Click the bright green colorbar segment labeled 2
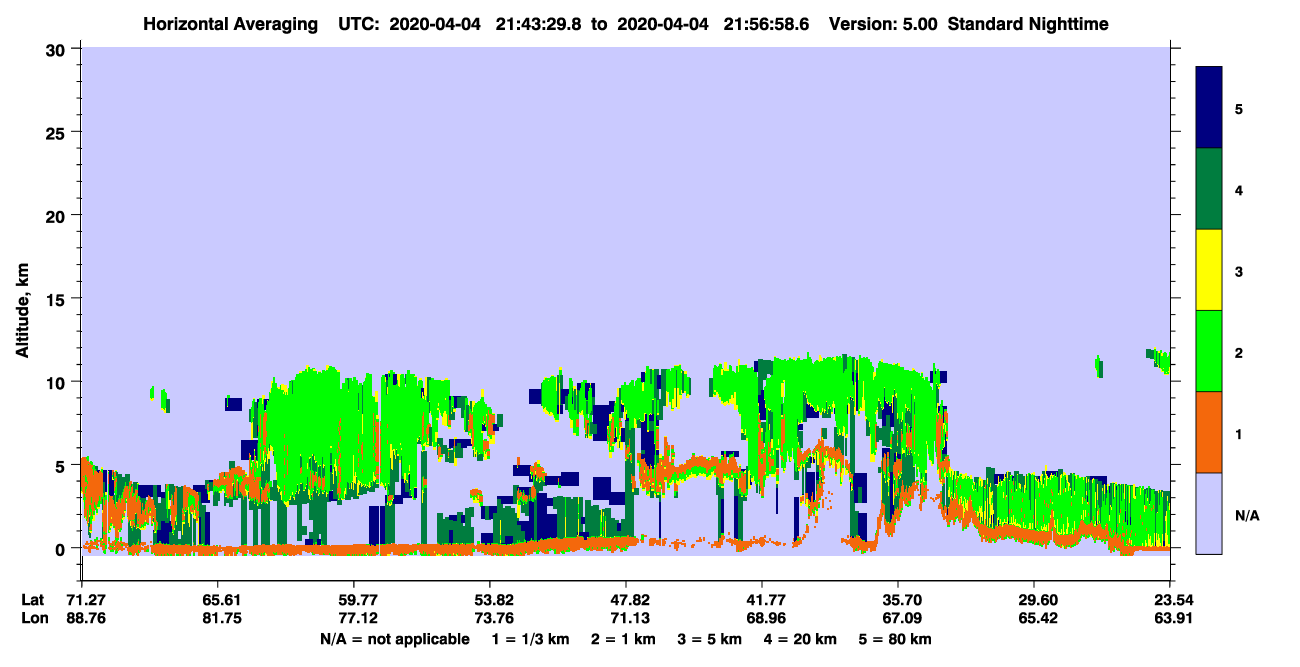The height and width of the screenshot is (667, 1300). (x=1209, y=351)
